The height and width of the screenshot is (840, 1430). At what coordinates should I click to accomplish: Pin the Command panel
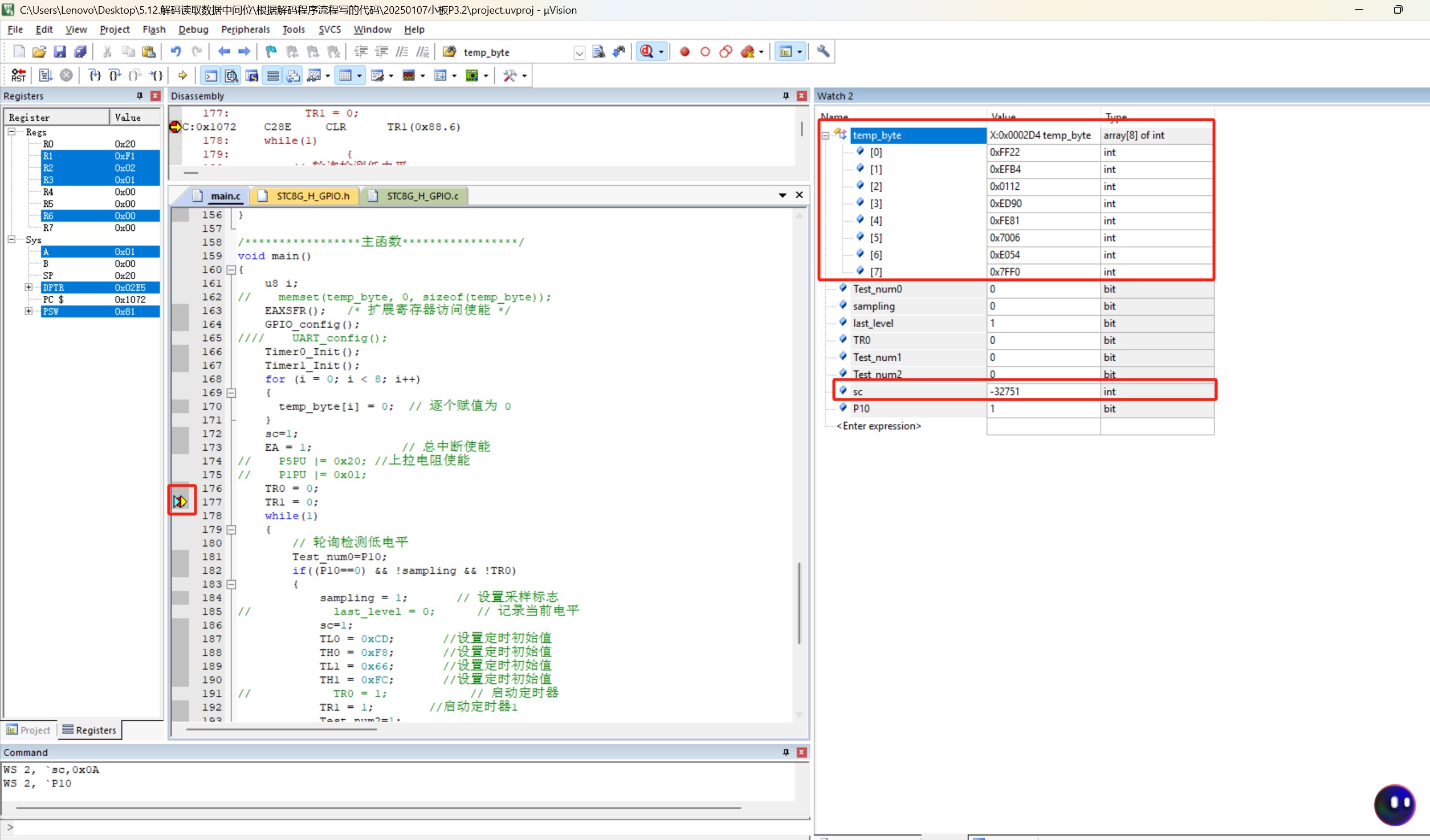pyautogui.click(x=786, y=752)
